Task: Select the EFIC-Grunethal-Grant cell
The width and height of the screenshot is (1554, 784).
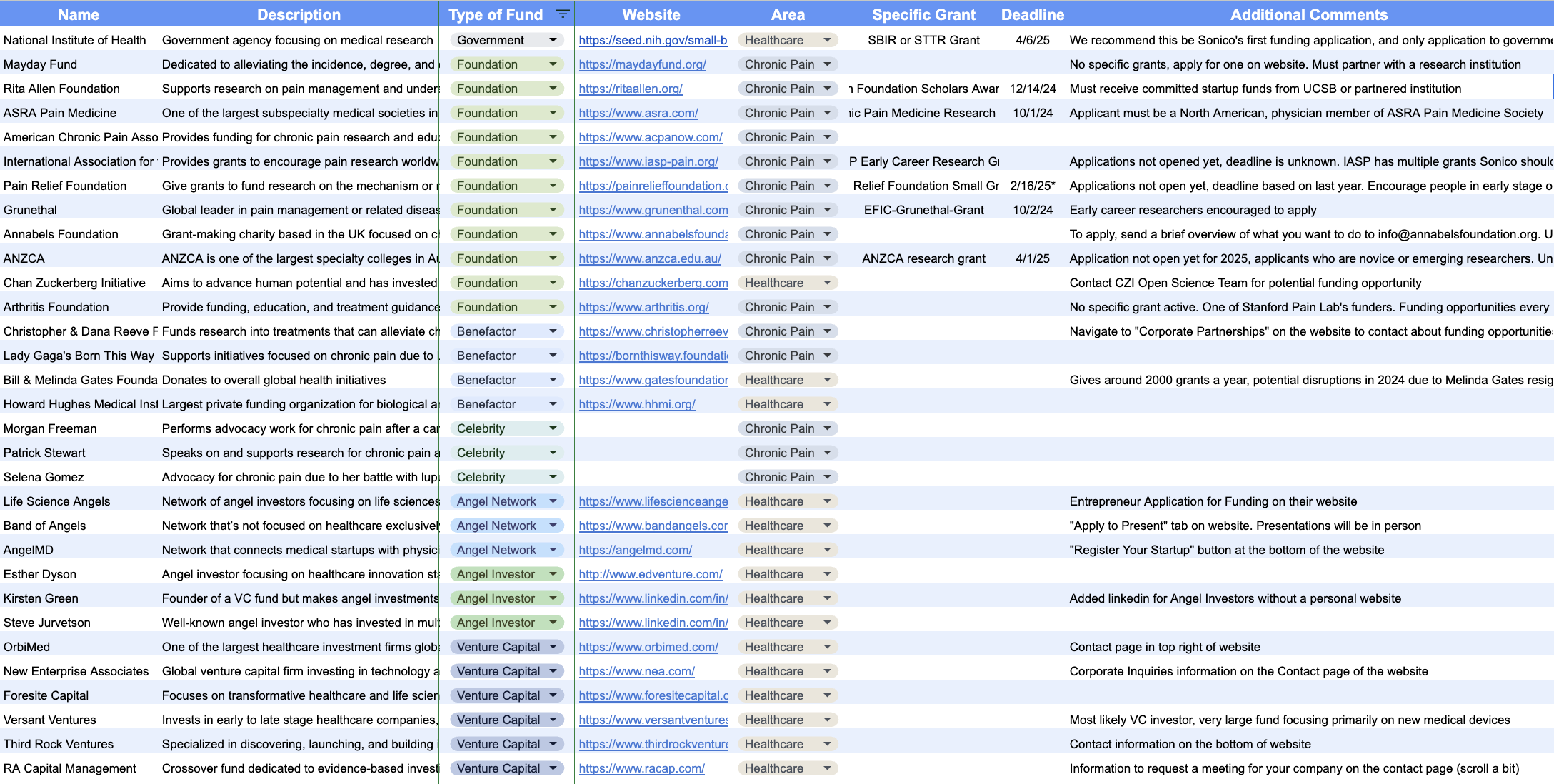Action: point(923,210)
